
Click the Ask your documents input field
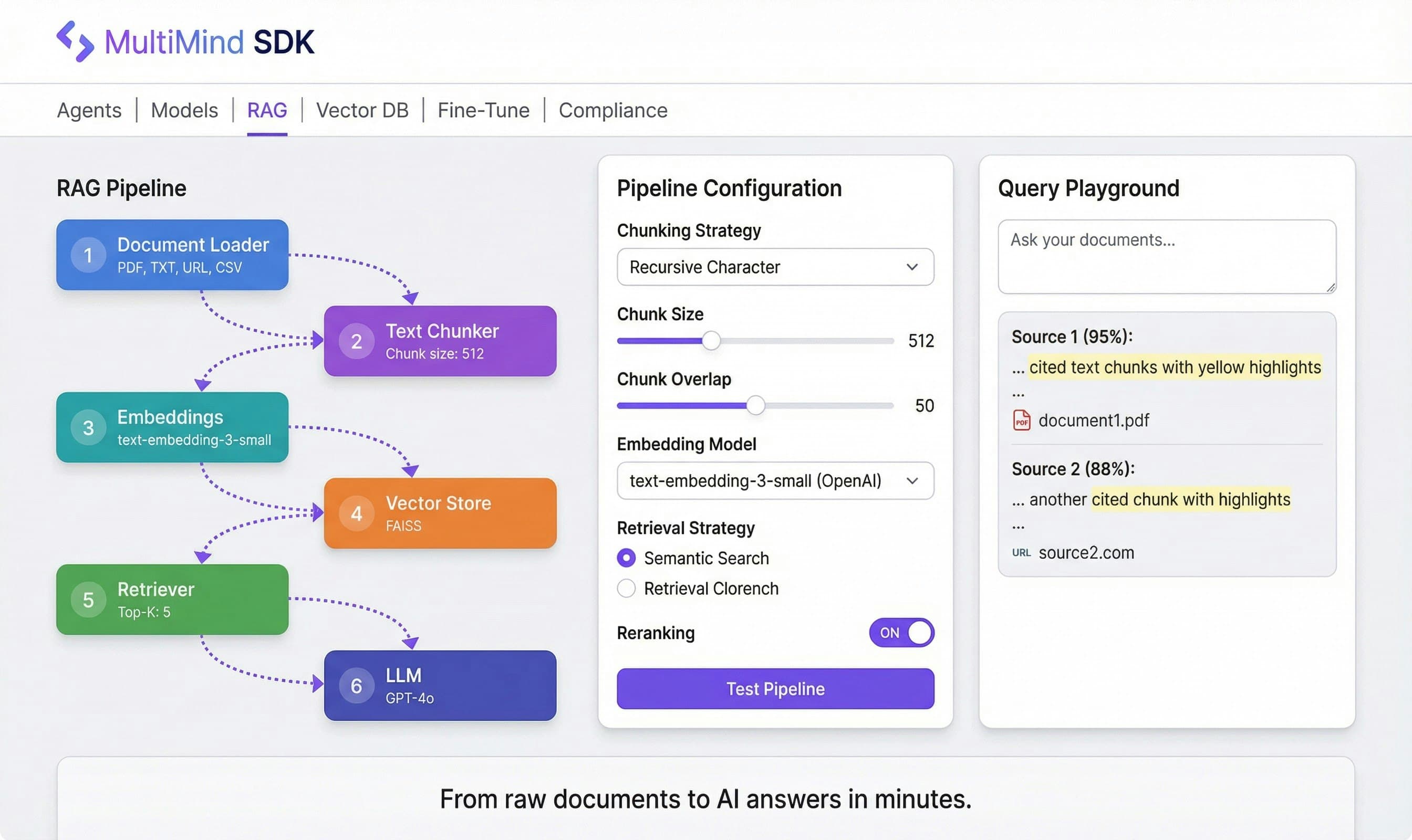[x=1167, y=256]
